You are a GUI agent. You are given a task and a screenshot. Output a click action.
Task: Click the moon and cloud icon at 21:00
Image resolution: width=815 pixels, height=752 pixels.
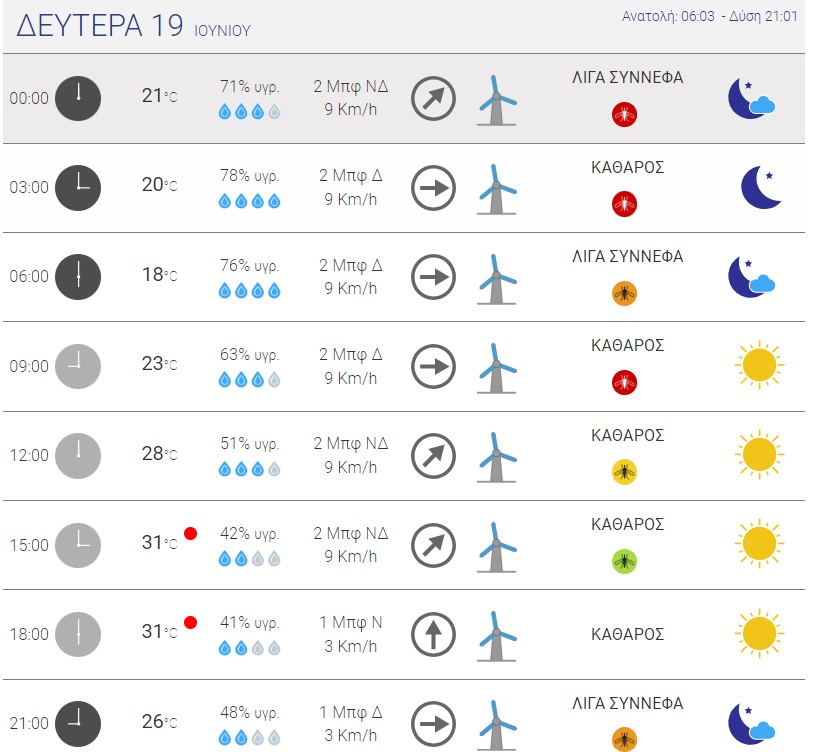pos(752,724)
